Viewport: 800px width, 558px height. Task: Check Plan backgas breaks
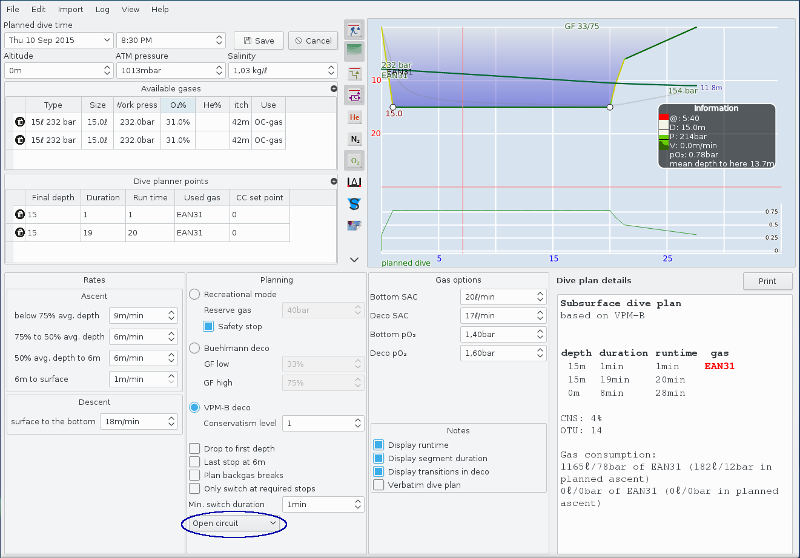[x=194, y=475]
